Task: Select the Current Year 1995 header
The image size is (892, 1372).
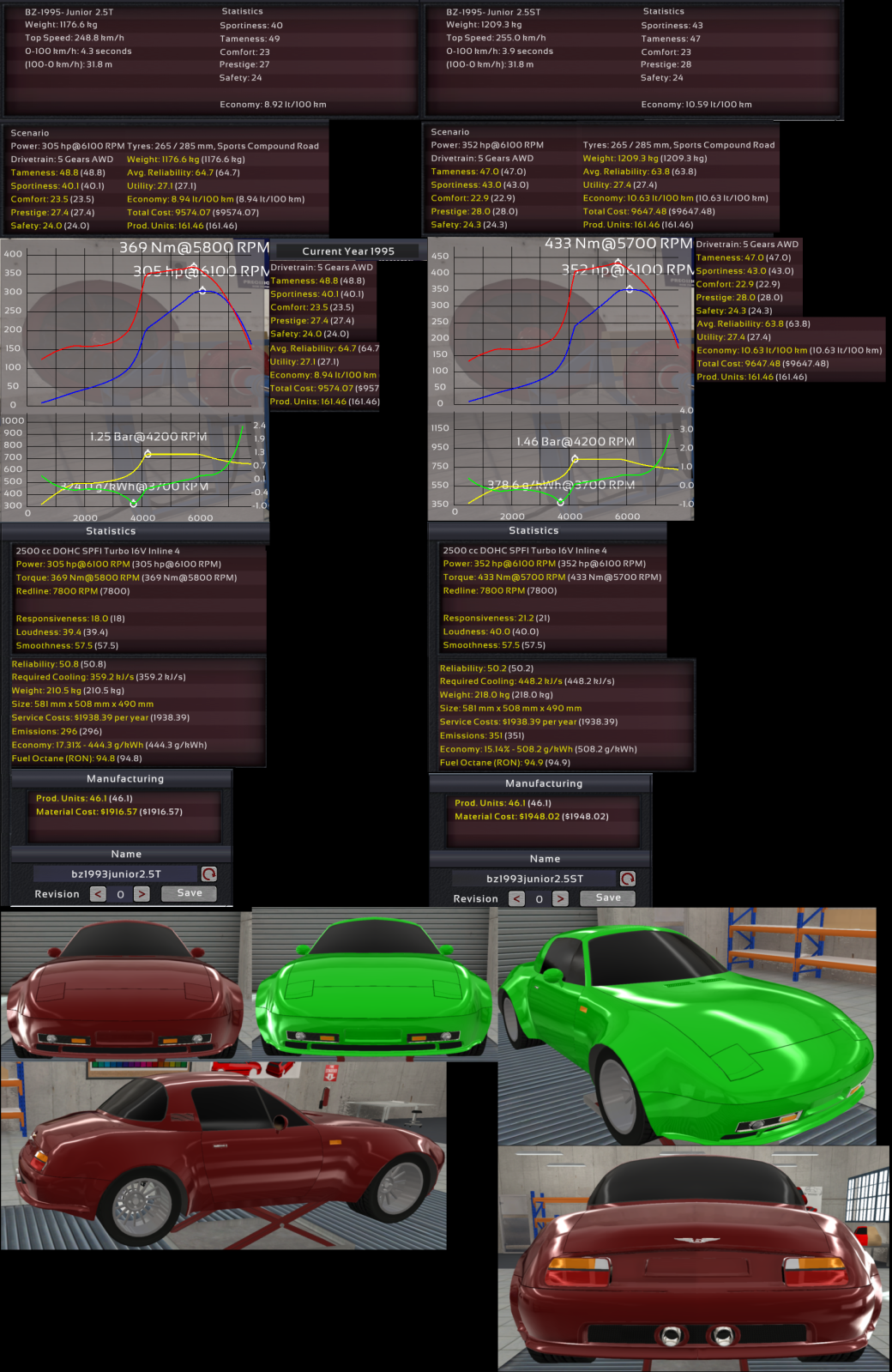Action: point(348,251)
